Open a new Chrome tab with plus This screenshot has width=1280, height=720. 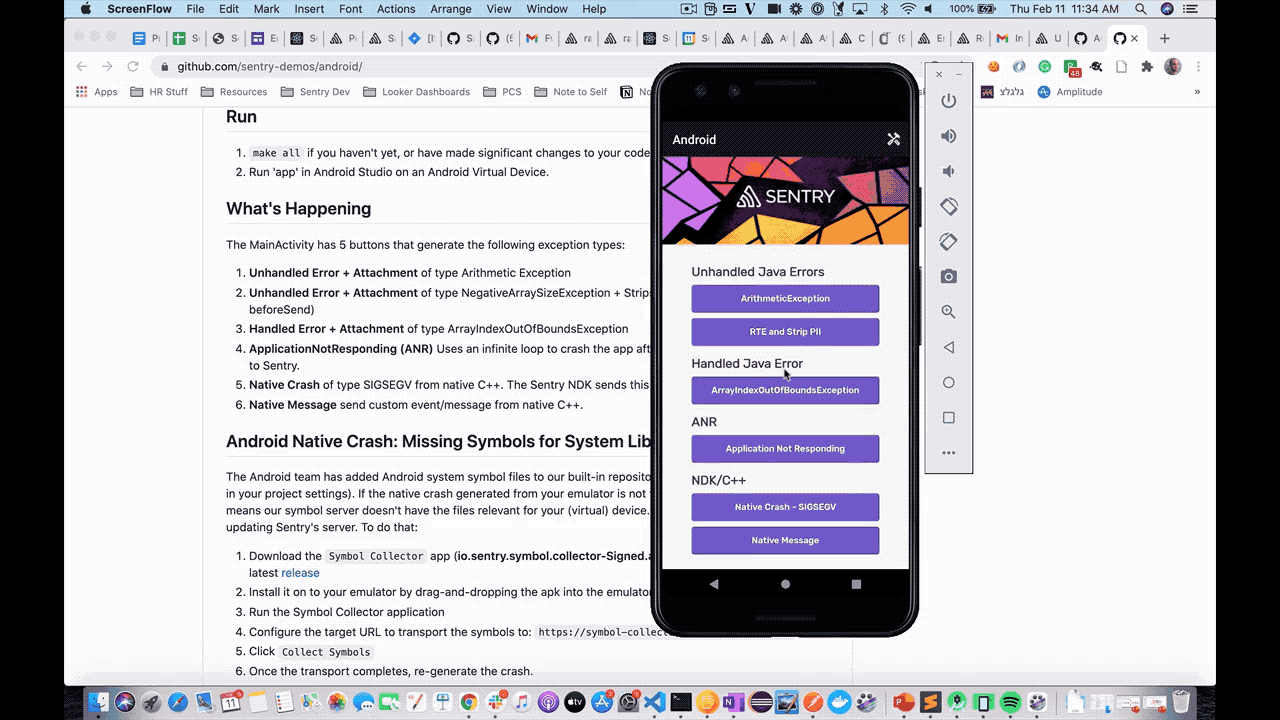tap(1165, 39)
